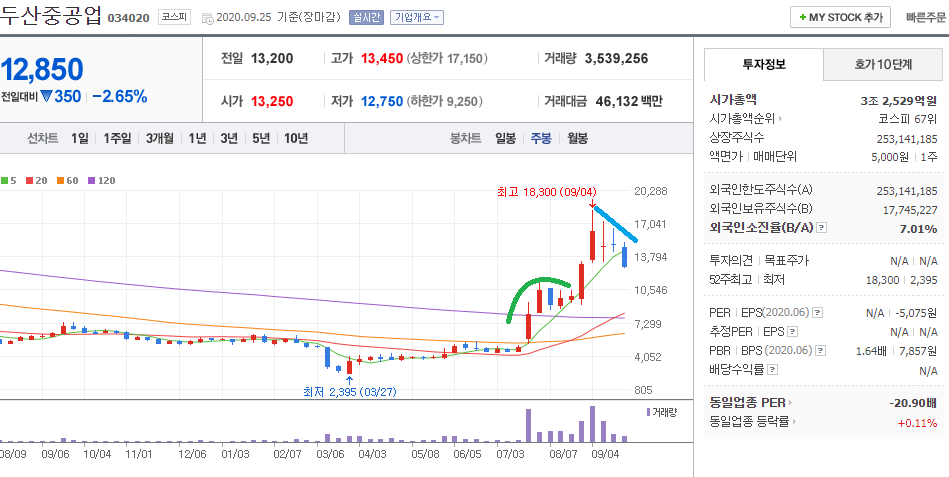Image resolution: width=949 pixels, height=477 pixels.
Task: Click the help icon beside PER EPS(2020.06)
Action: tap(818, 313)
